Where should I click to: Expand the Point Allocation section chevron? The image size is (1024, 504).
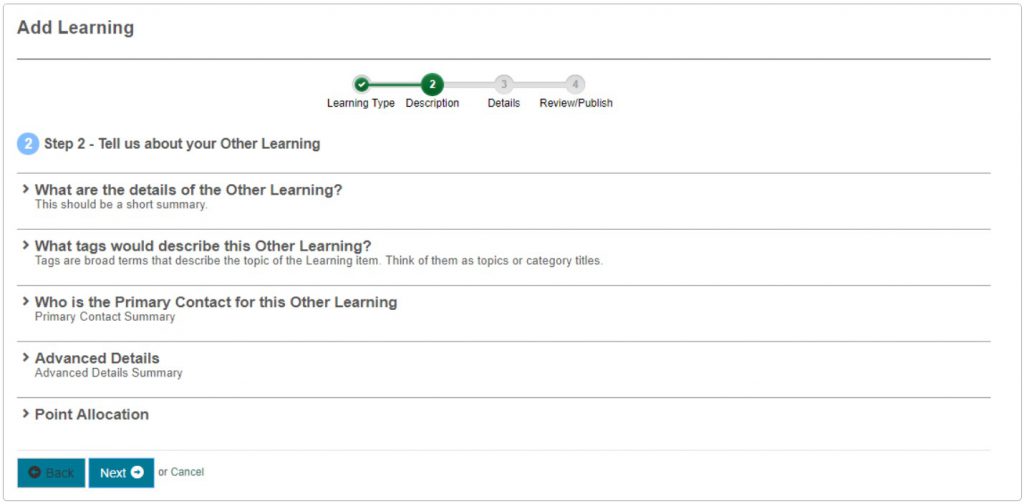[x=26, y=413]
